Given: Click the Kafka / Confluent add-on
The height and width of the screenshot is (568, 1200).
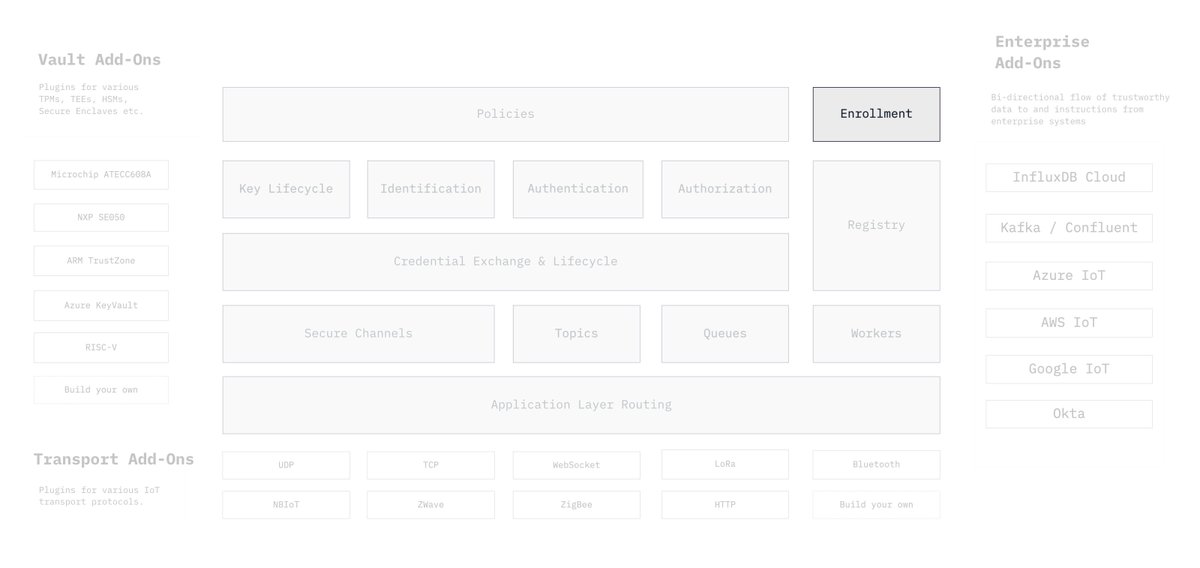Looking at the screenshot, I should (x=1069, y=228).
